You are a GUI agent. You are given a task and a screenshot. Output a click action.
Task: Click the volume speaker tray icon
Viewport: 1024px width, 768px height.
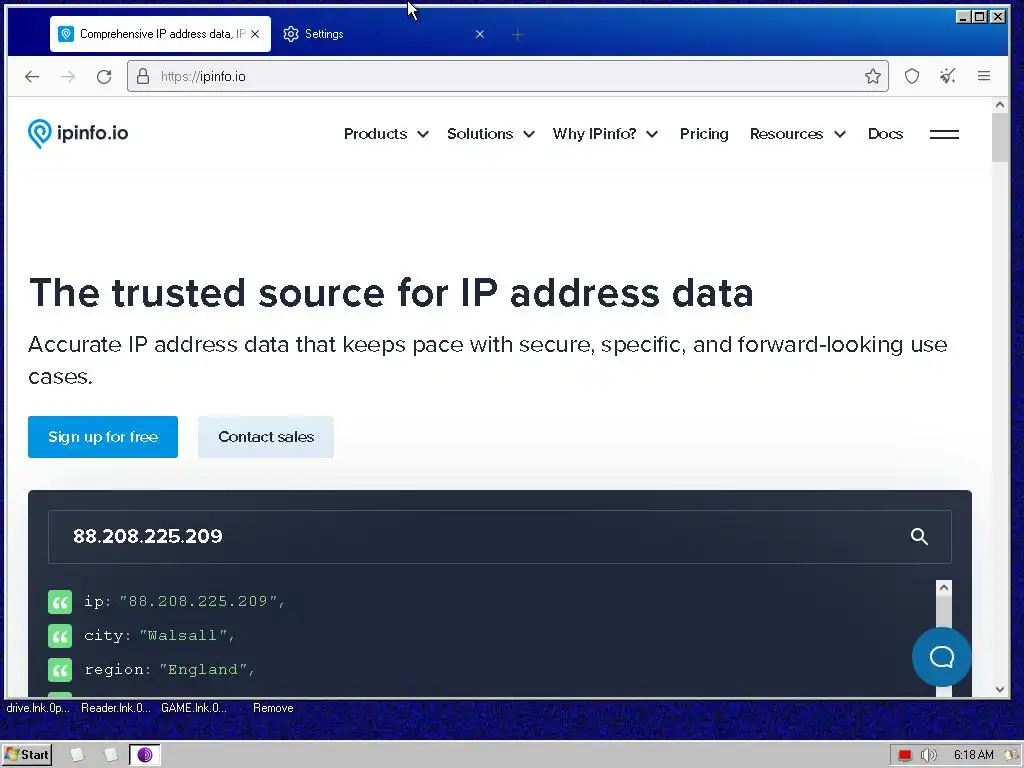coord(928,755)
